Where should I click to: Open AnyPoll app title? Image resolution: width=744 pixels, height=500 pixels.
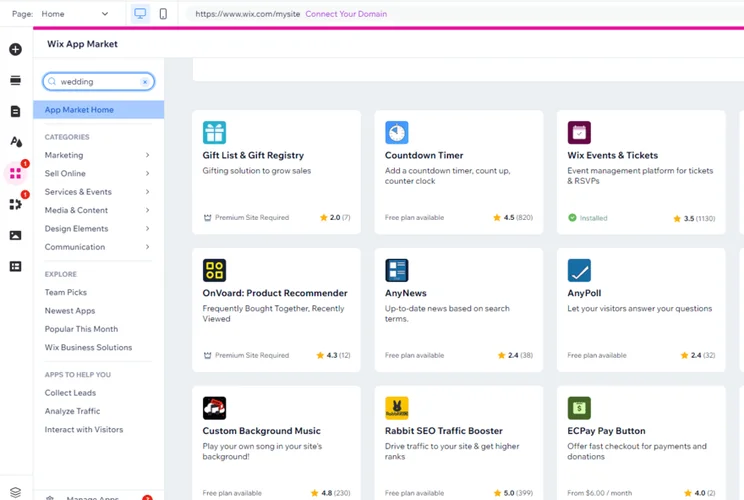point(584,293)
